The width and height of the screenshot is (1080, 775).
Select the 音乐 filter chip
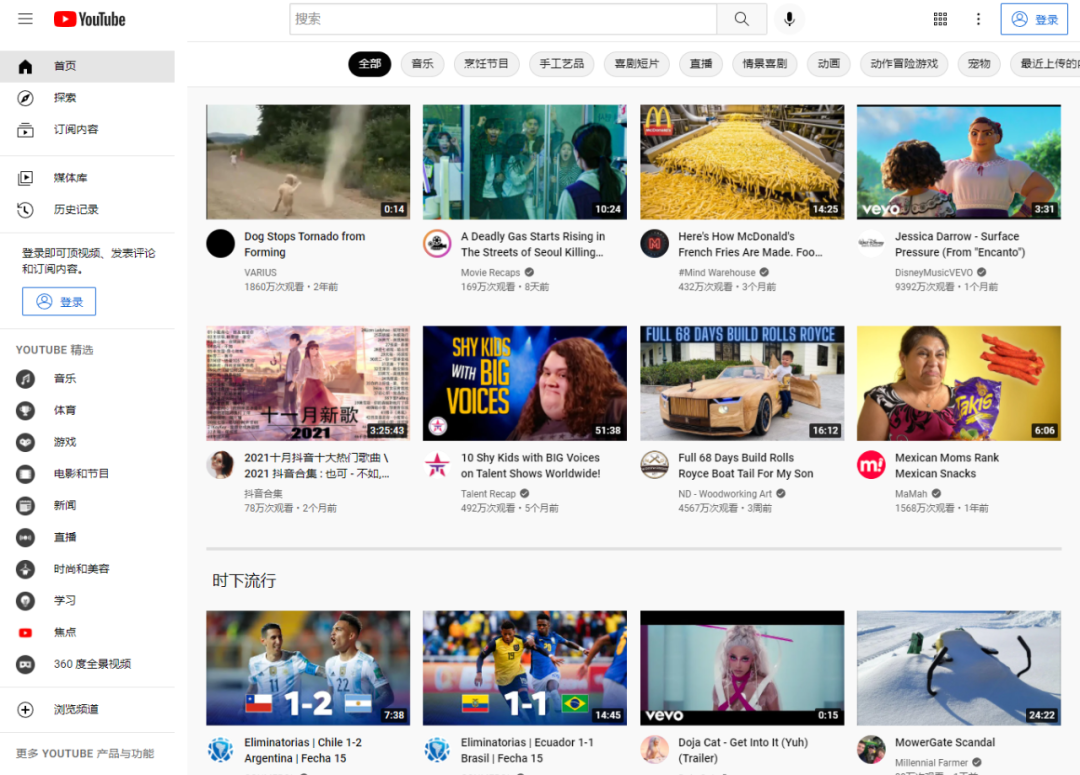(x=423, y=64)
